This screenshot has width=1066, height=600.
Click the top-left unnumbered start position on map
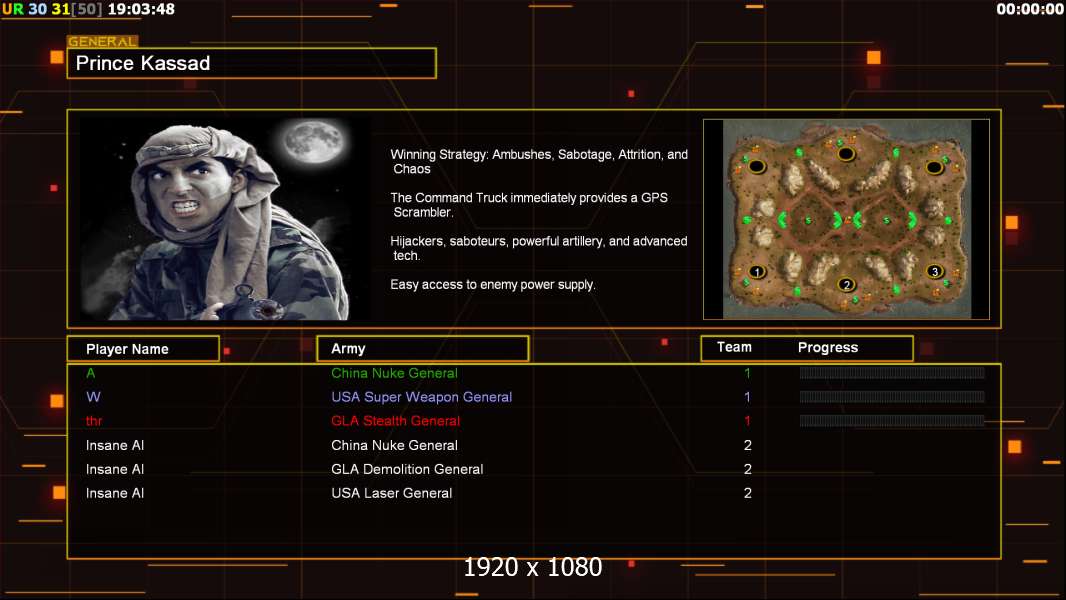pyautogui.click(x=757, y=166)
